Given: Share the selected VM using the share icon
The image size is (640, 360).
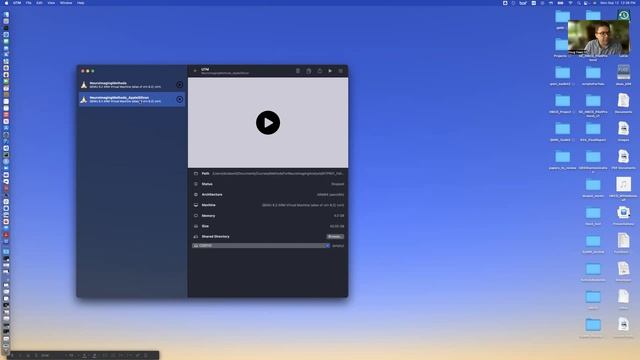Looking at the screenshot, I should [x=319, y=71].
